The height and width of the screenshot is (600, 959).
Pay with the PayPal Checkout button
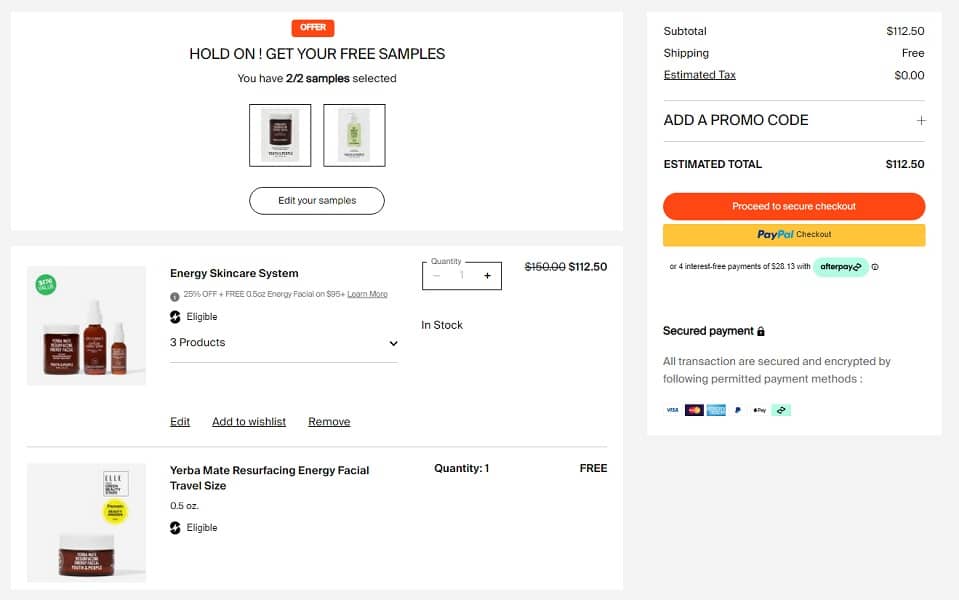click(x=794, y=235)
